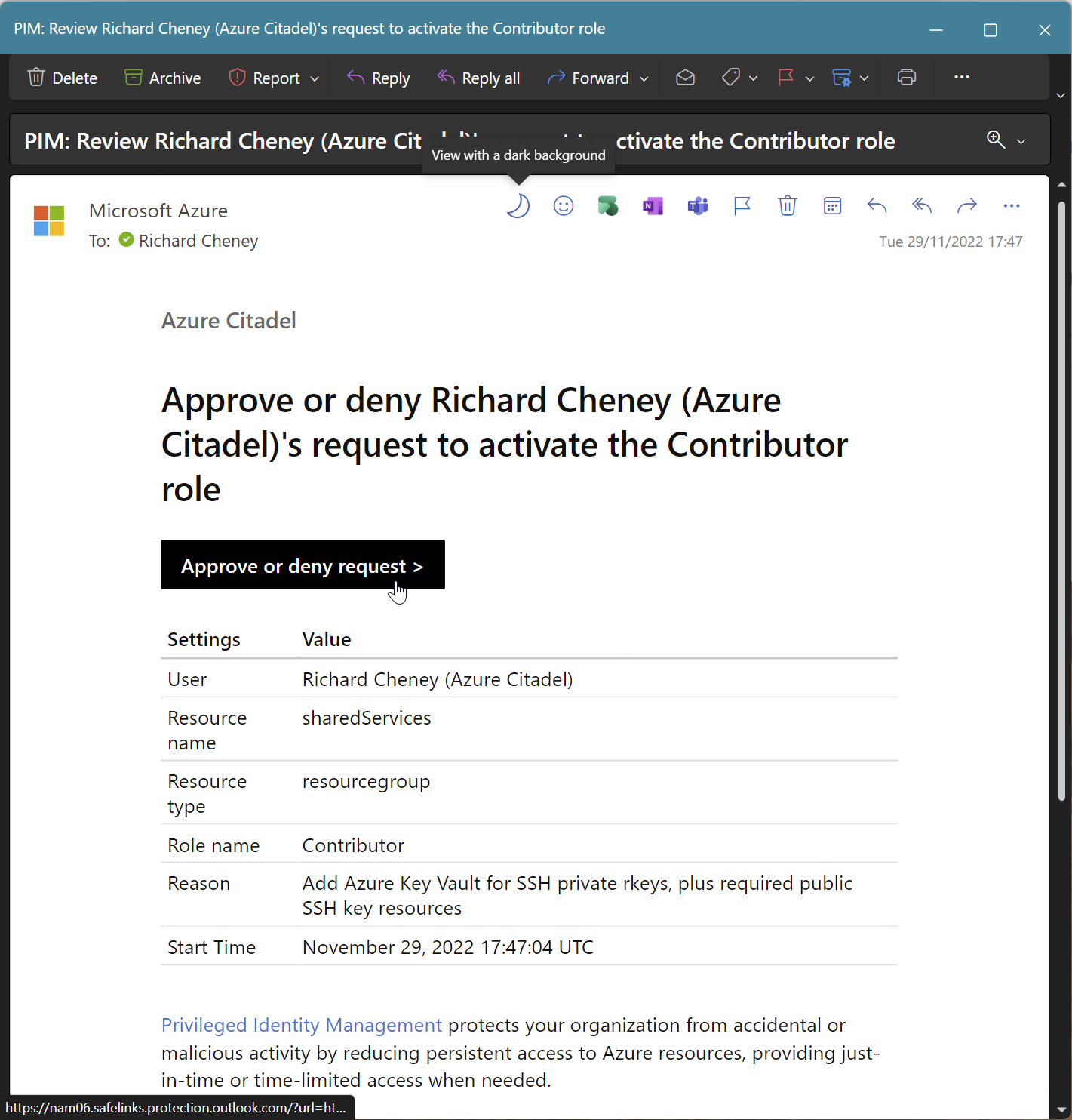Open the Privileged Identity Management link
Viewport: 1072px width, 1120px height.
point(301,1025)
